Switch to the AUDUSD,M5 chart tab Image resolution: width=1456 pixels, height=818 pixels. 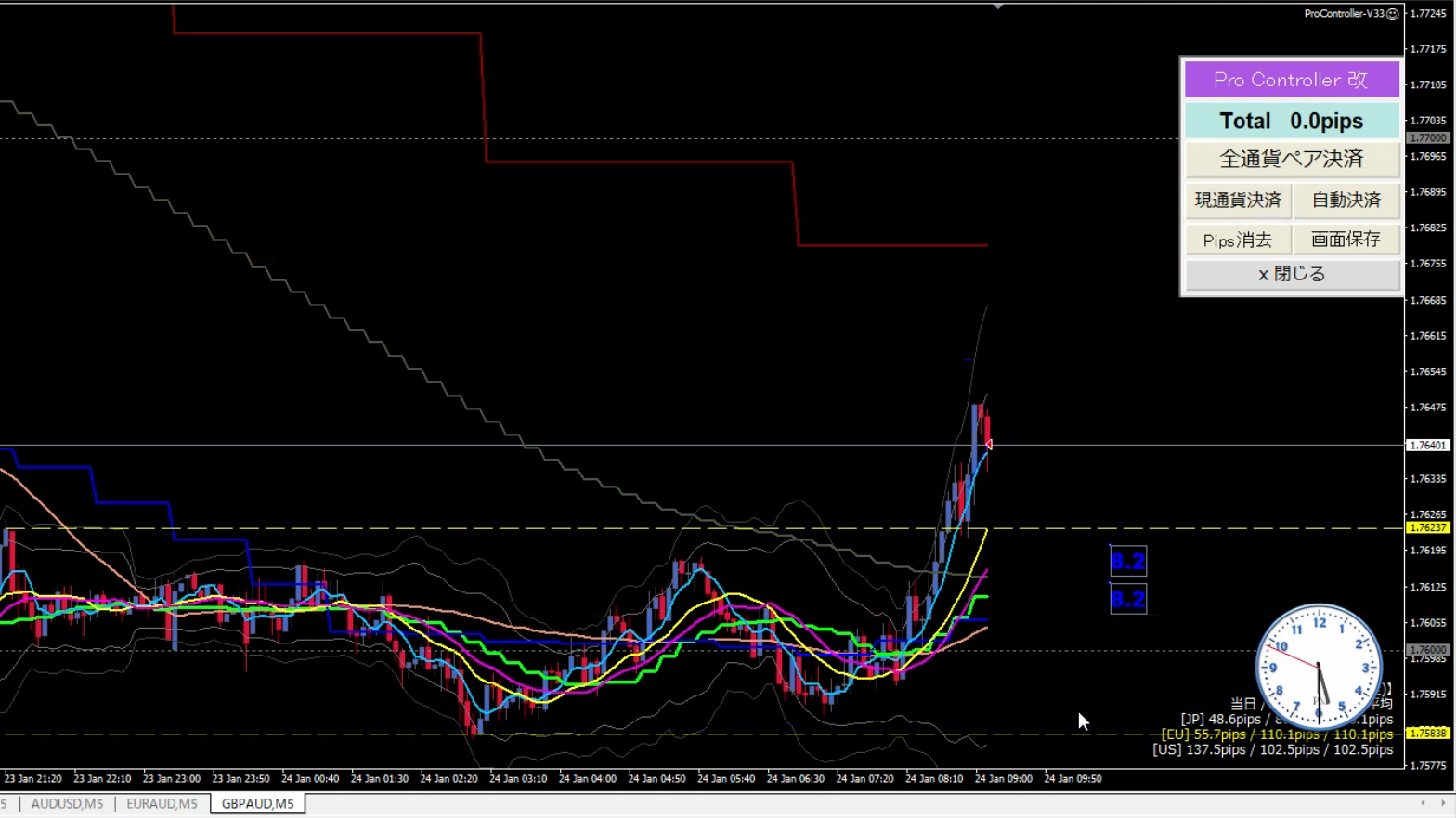pos(67,804)
